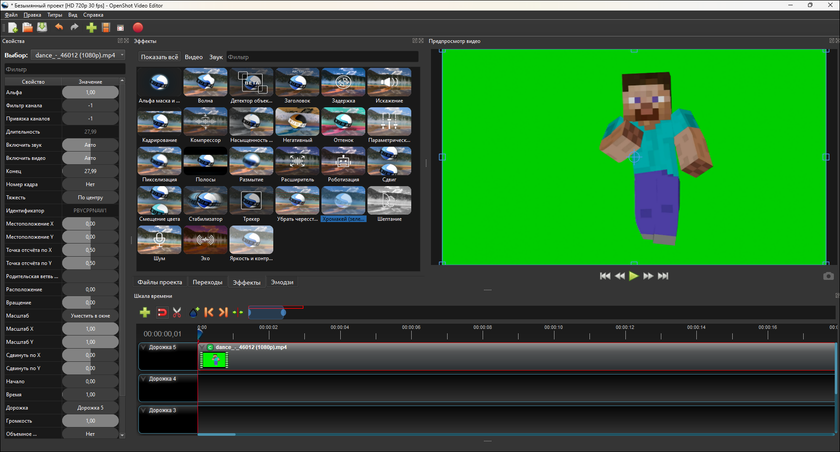Open the Файл menu
This screenshot has height=452, width=840.
point(11,15)
